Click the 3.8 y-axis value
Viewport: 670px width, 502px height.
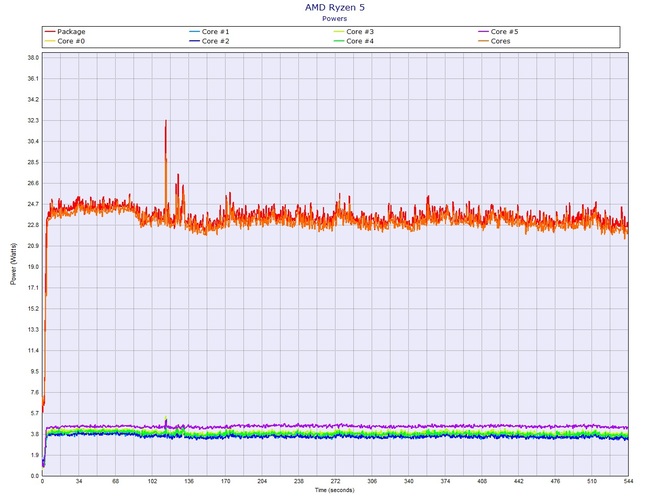click(x=35, y=434)
